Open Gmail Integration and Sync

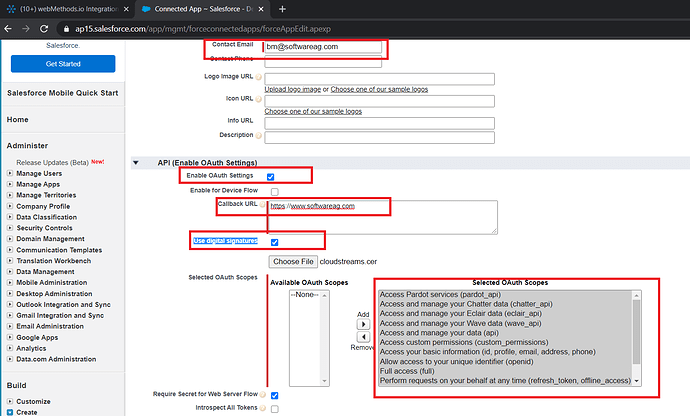pyautogui.click(x=60, y=316)
